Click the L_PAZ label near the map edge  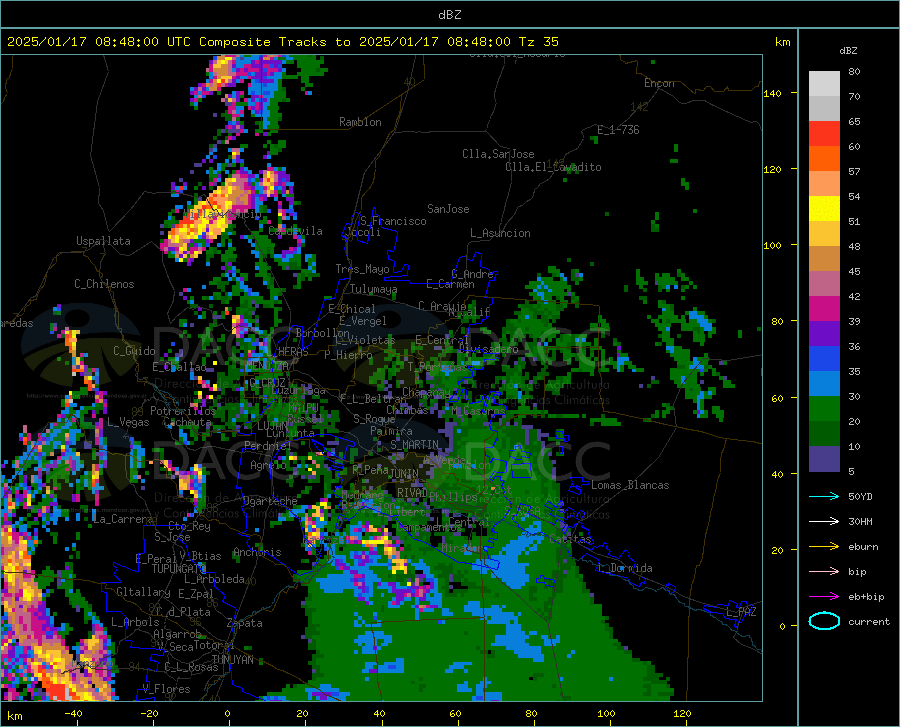[741, 612]
